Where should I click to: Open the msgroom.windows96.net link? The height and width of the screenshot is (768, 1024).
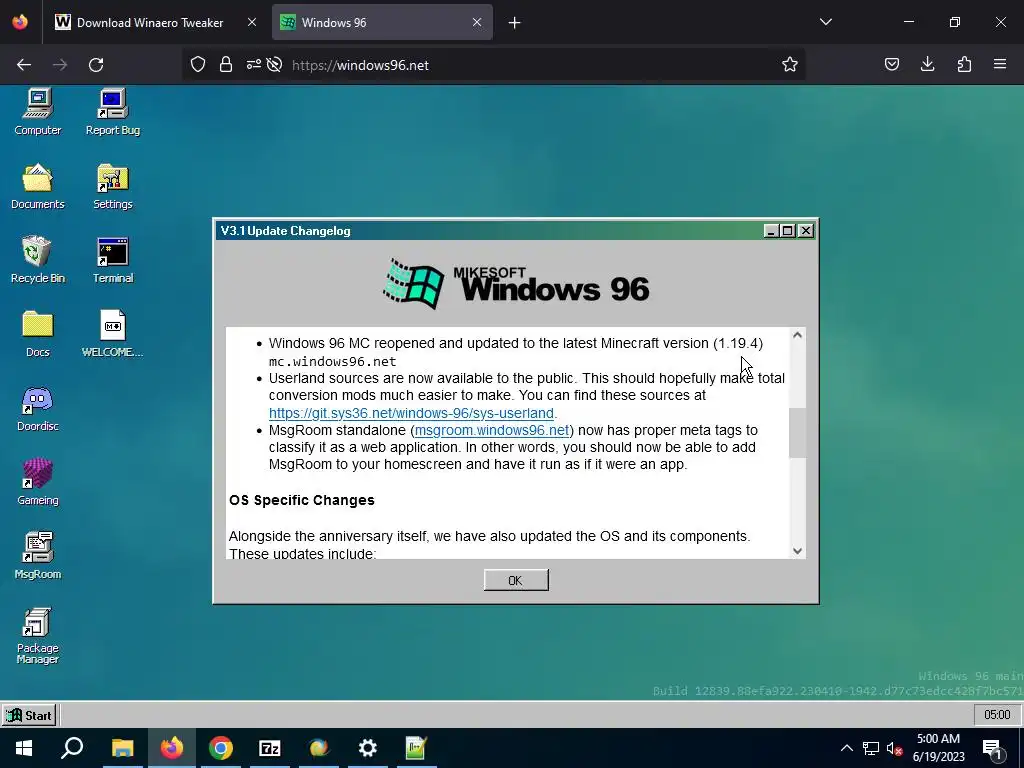pyautogui.click(x=492, y=430)
